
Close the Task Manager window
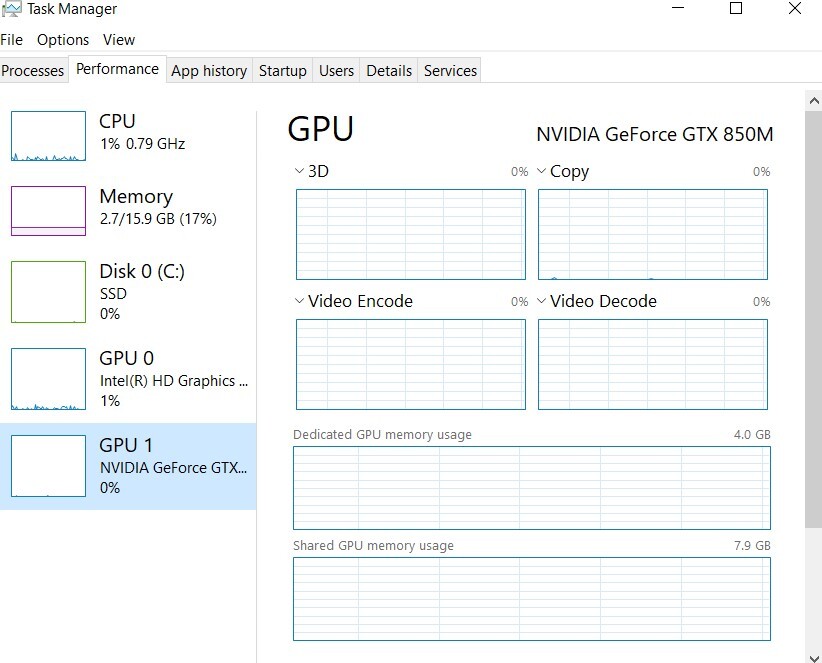(x=795, y=8)
